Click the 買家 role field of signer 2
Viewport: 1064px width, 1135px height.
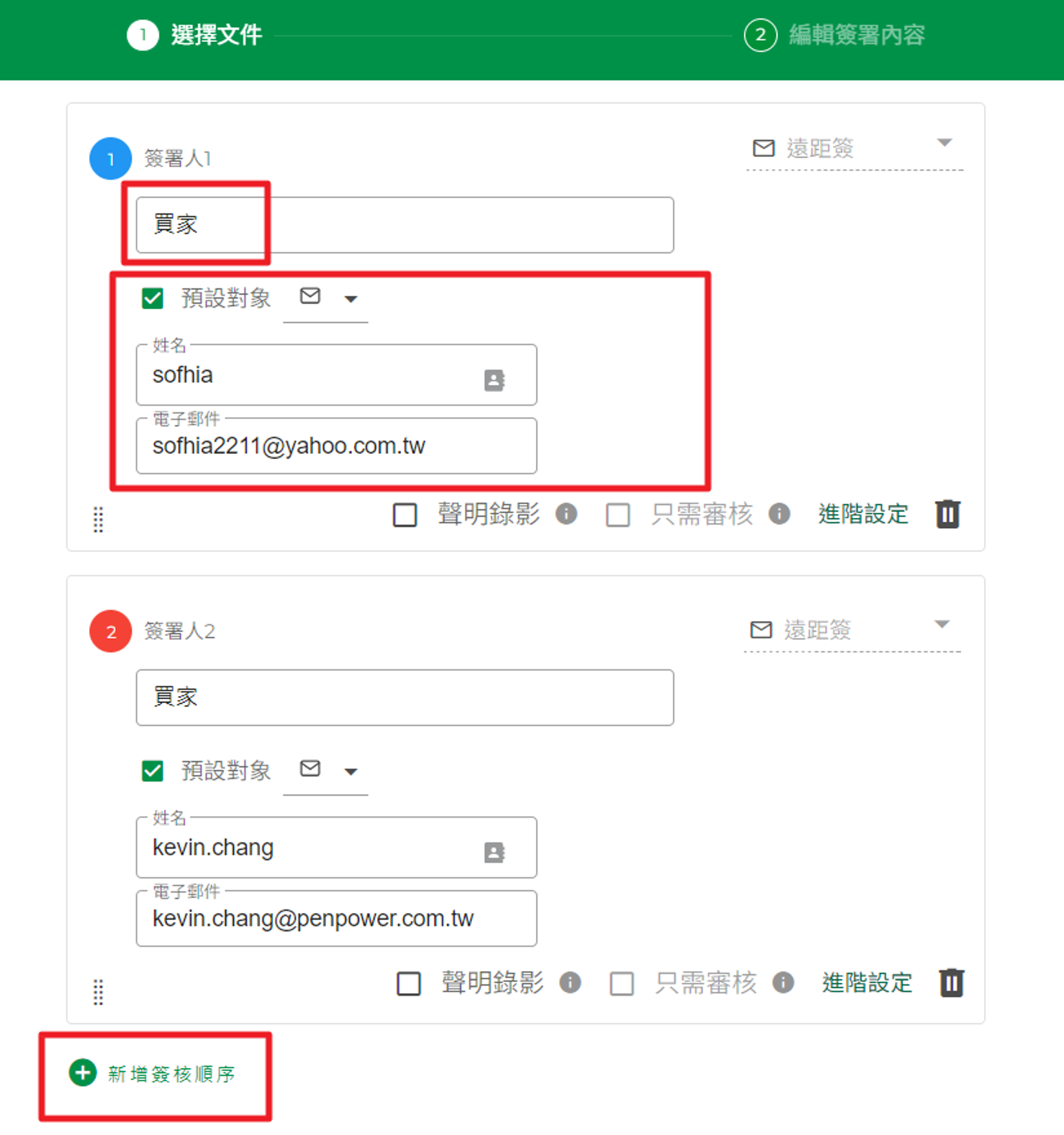405,697
